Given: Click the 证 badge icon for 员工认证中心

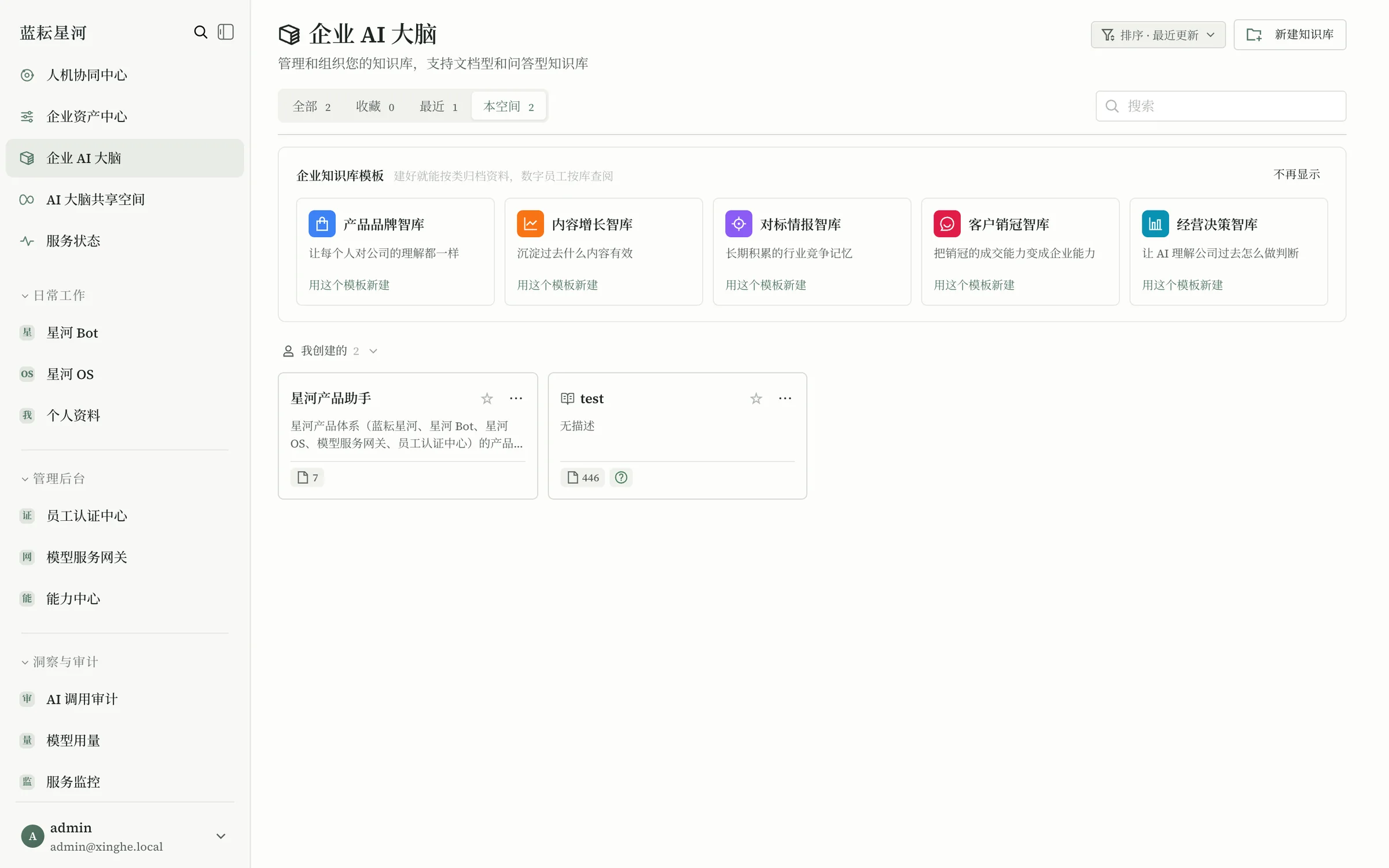Looking at the screenshot, I should pos(27,516).
